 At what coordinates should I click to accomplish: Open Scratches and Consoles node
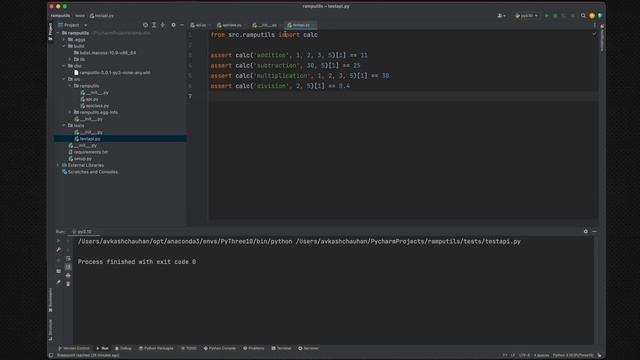90,172
